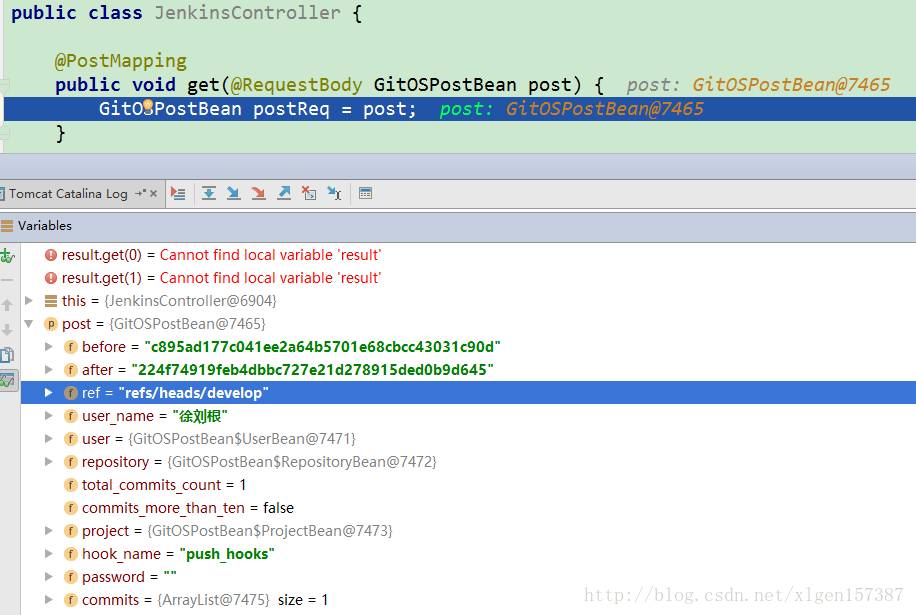Select the total_commits_count = 1 row

click(x=468, y=485)
